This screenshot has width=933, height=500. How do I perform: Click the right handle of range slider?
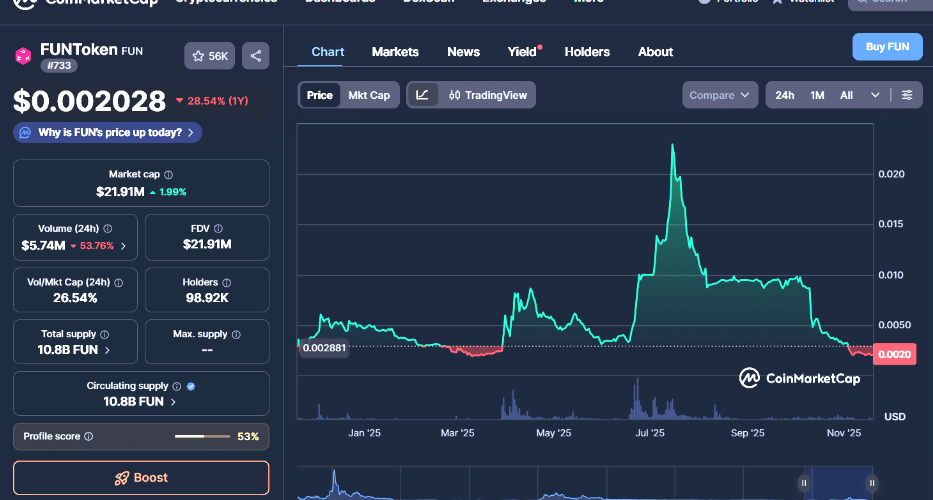(x=868, y=483)
